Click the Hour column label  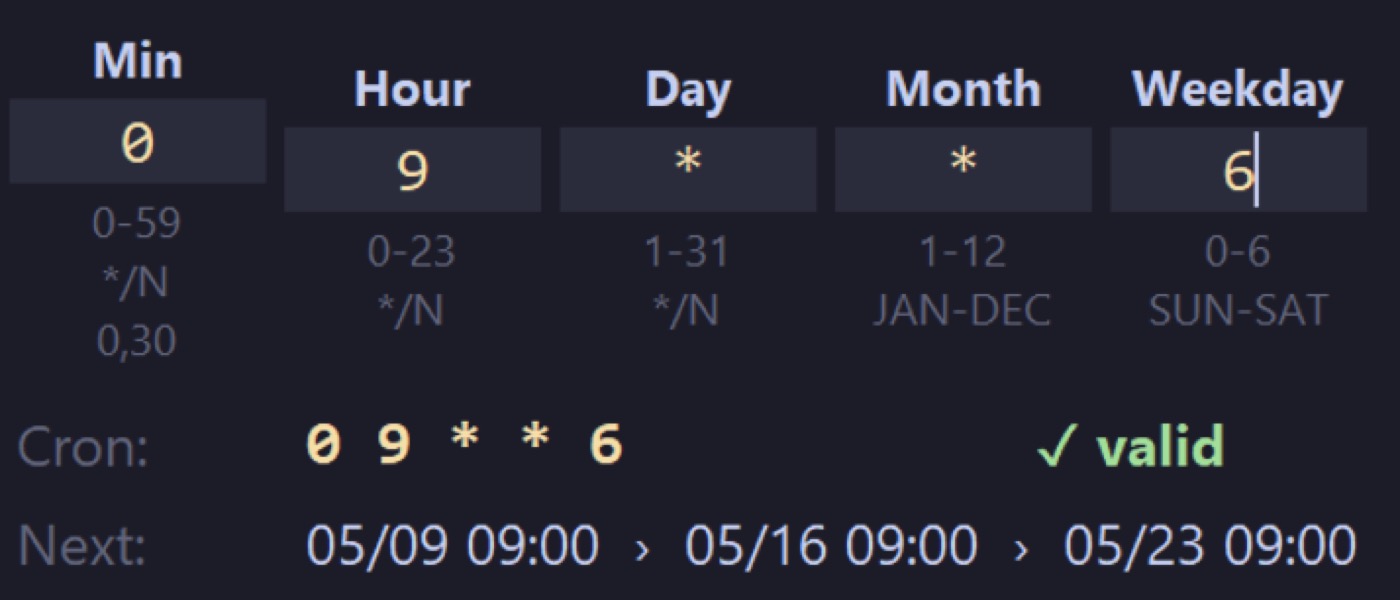[x=412, y=90]
